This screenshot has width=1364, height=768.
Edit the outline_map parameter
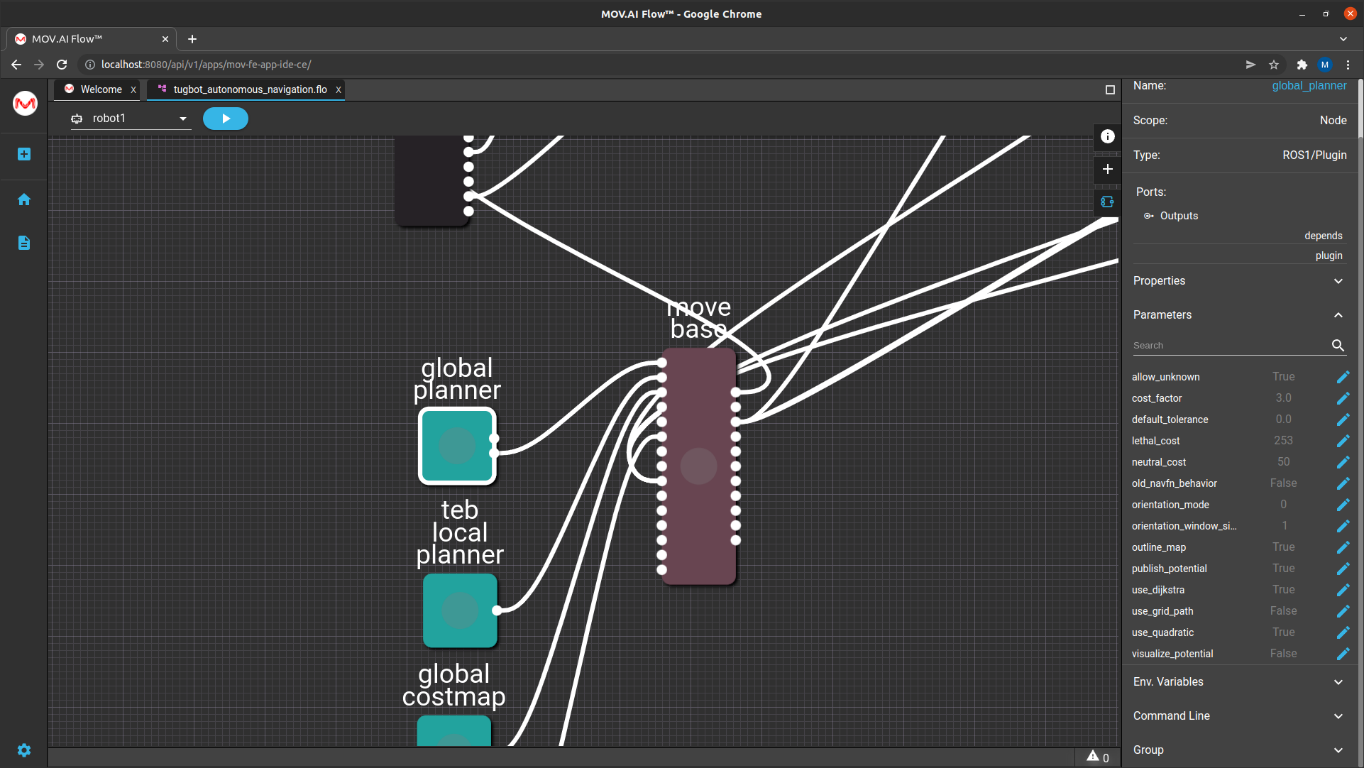tap(1343, 547)
